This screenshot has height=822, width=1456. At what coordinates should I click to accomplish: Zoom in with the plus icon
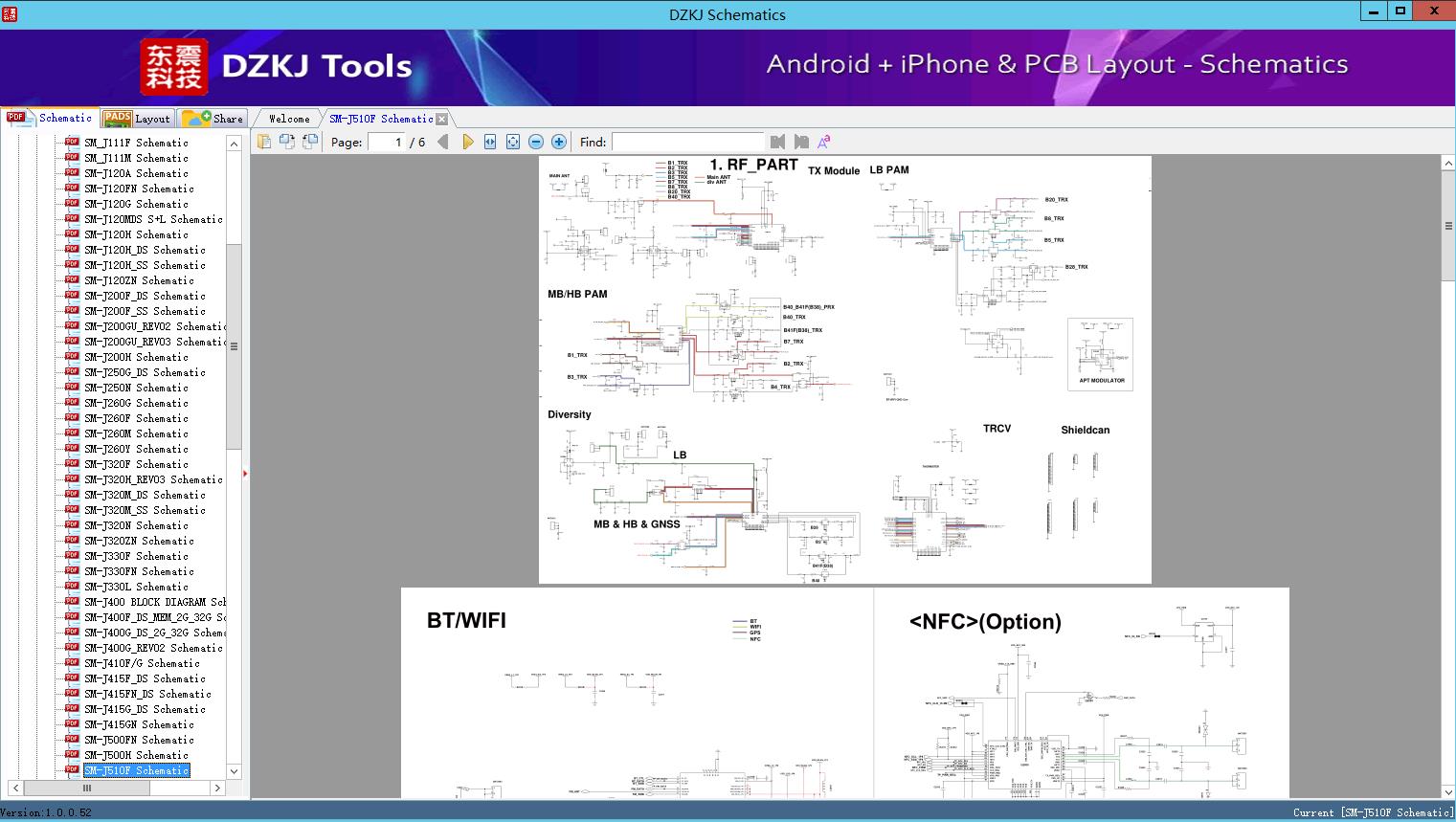(559, 142)
